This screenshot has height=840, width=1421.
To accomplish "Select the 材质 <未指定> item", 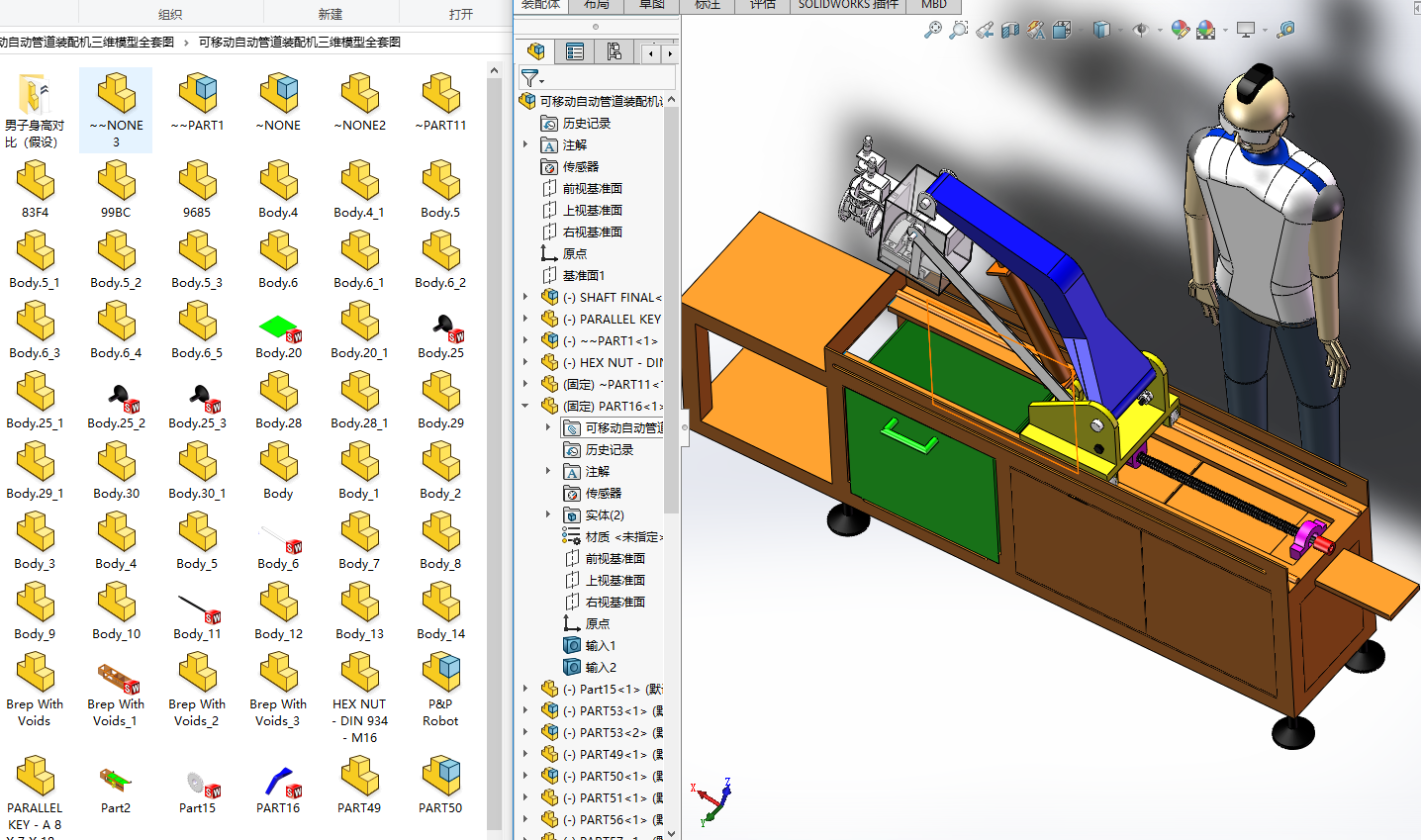I will (x=613, y=536).
